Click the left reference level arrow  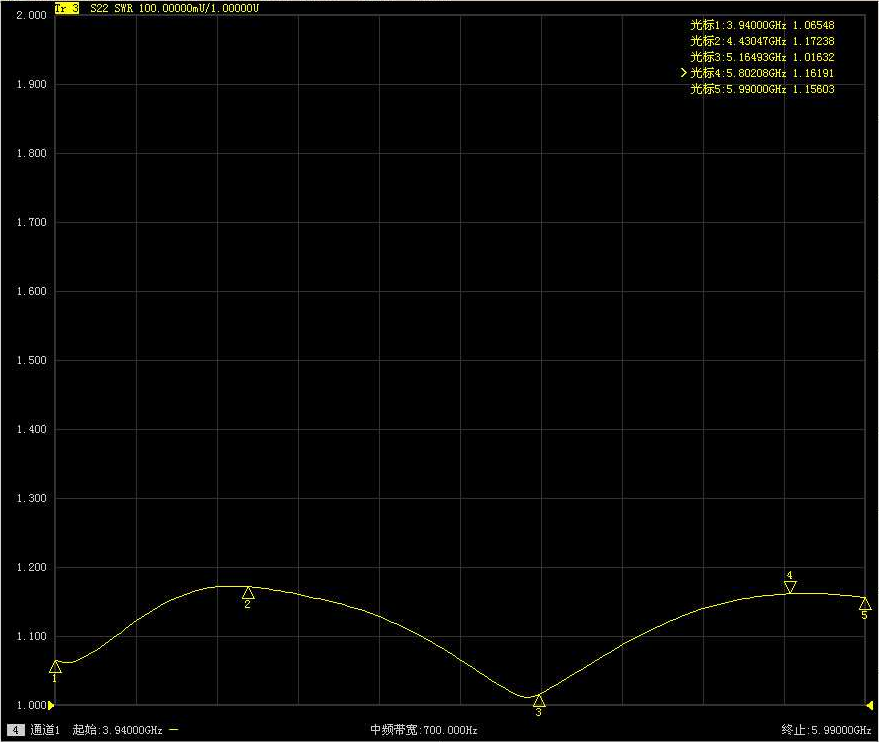(51, 706)
